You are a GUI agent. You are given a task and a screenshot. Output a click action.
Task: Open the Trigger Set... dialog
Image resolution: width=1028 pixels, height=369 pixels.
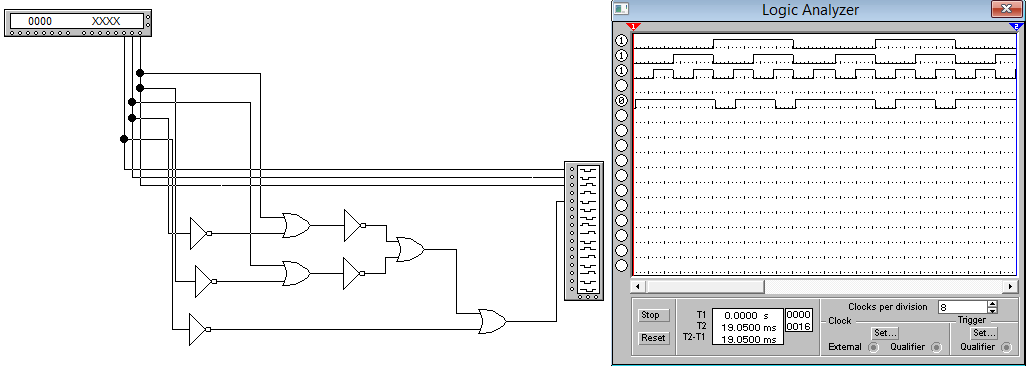click(983, 333)
